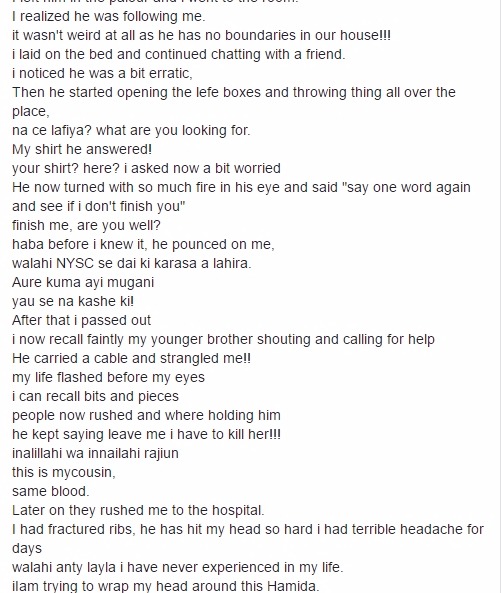Click 'my life flashed before my eyes'
Viewport: 501px width, 593px height.
(x=108, y=377)
